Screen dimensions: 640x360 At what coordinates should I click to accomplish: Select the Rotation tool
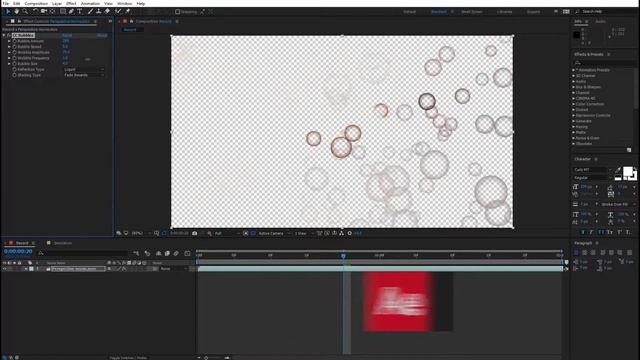pos(35,11)
